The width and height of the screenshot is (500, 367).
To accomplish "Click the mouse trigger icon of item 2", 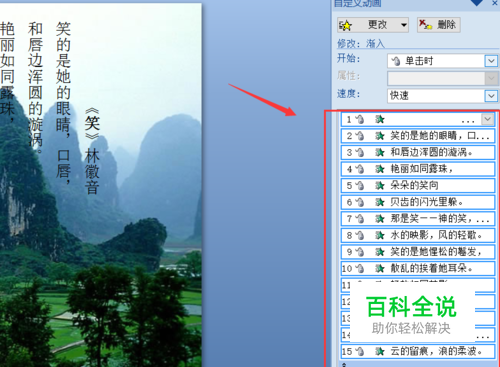I will 360,136.
